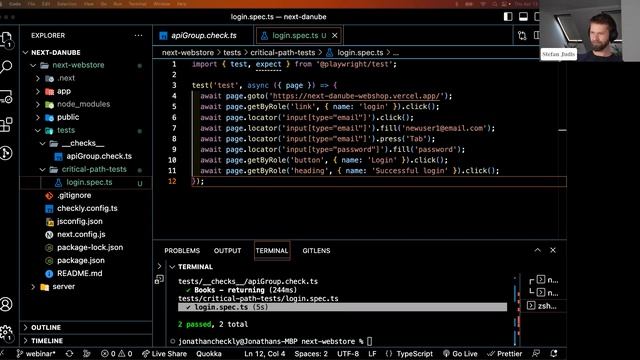Image resolution: width=640 pixels, height=360 pixels.
Task: Open notifications bell in status bar
Action: point(554,354)
